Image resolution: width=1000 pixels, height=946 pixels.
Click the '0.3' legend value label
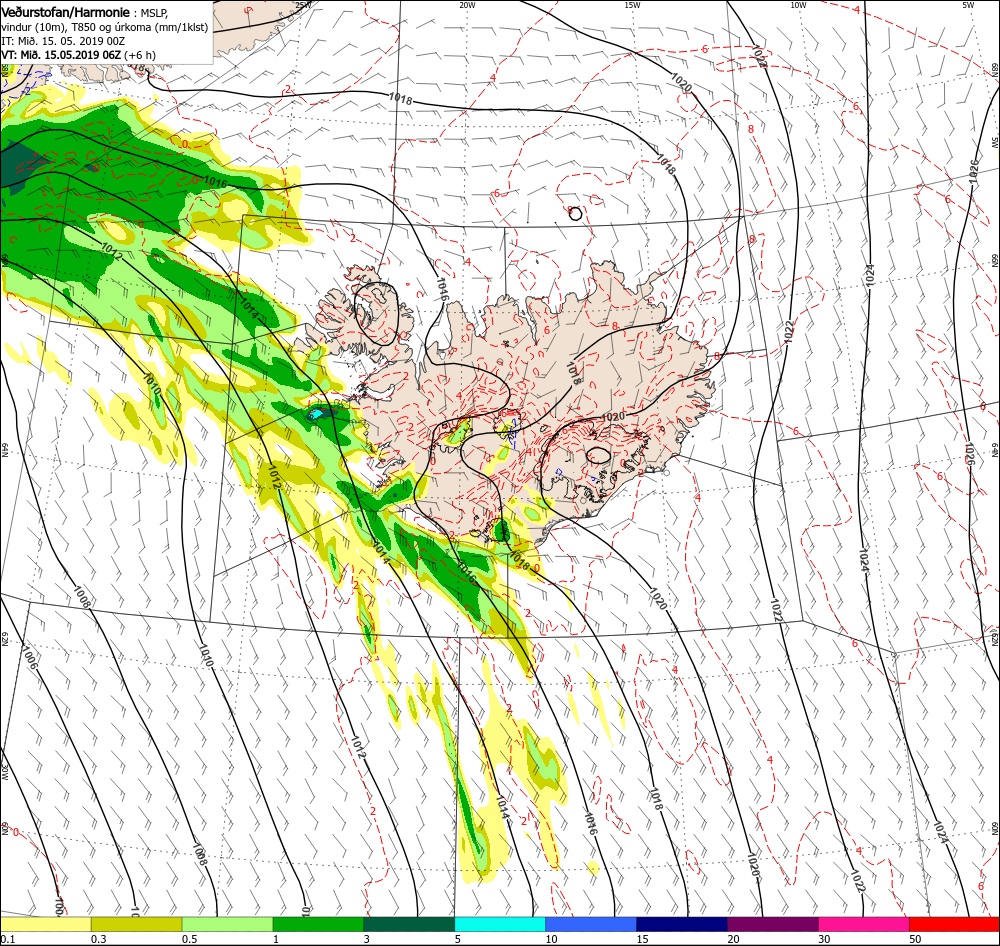(x=98, y=939)
